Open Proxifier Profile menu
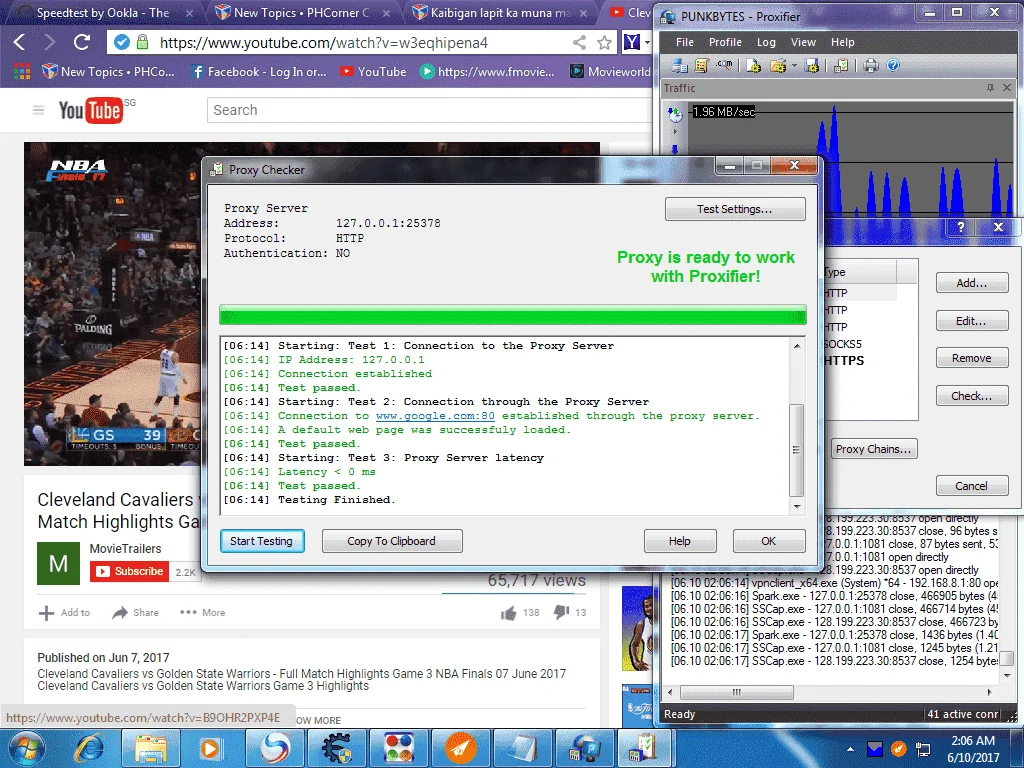1024x768 pixels. click(725, 42)
